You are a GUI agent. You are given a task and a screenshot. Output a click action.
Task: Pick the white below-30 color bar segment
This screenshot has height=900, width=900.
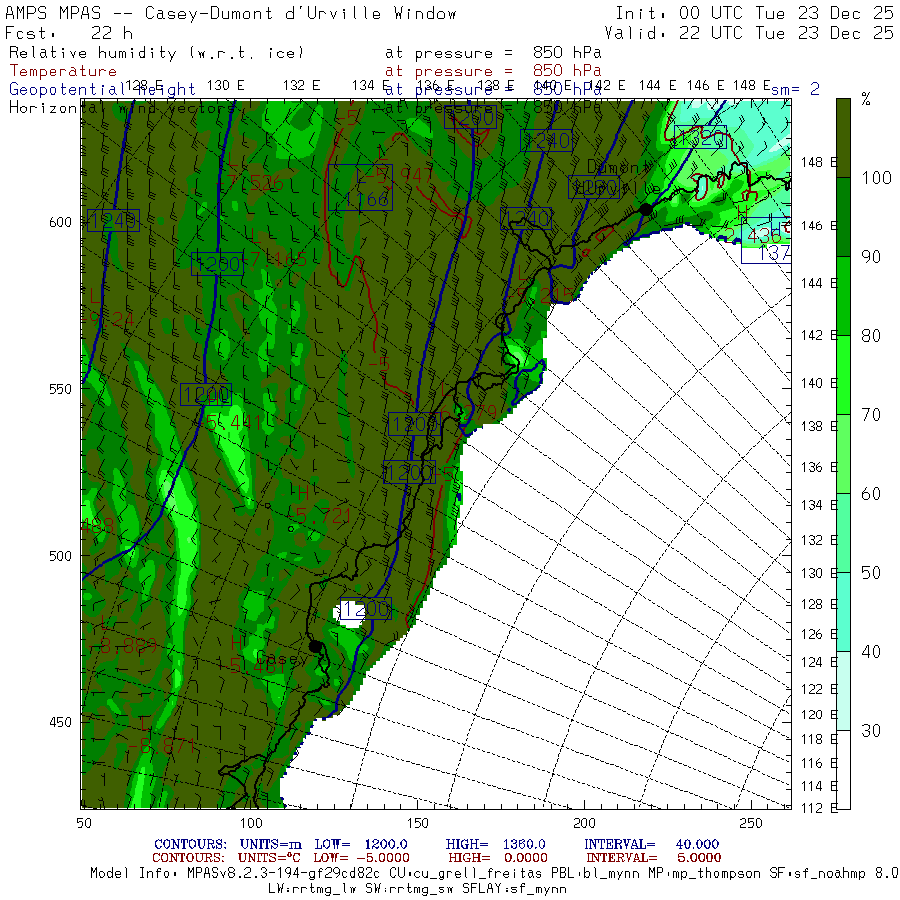point(843,770)
